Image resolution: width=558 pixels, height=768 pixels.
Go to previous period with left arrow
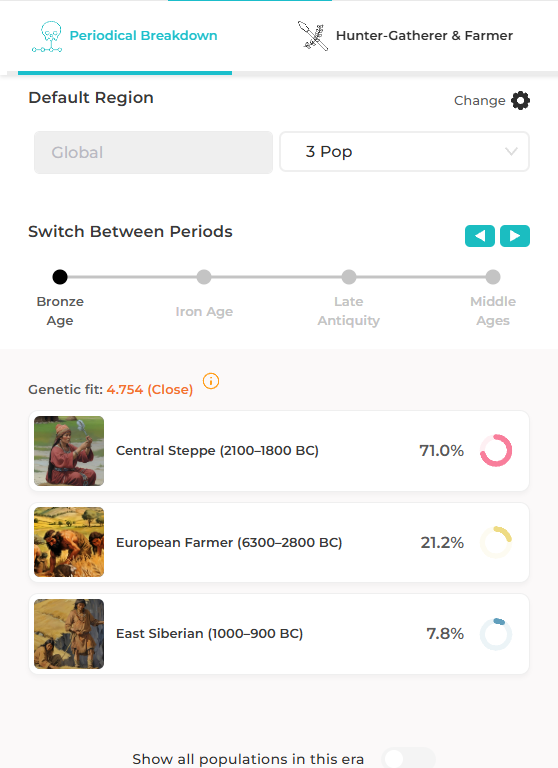tap(480, 236)
